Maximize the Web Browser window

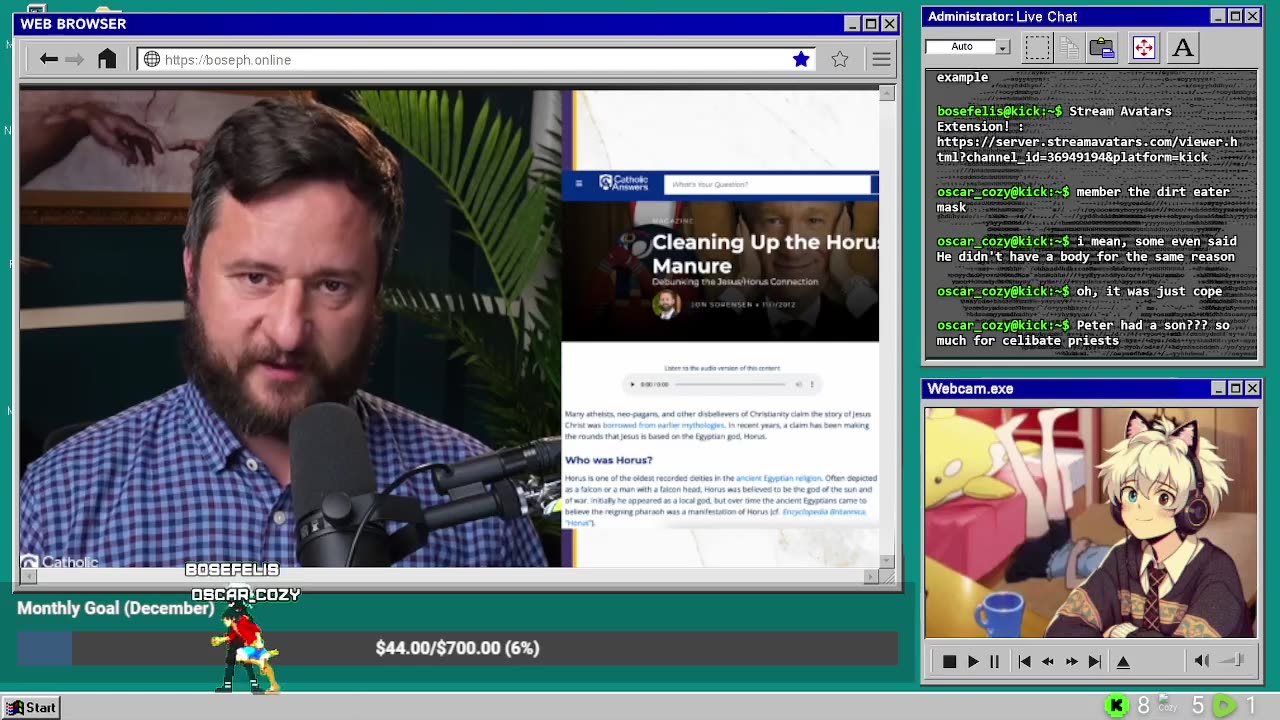point(870,24)
